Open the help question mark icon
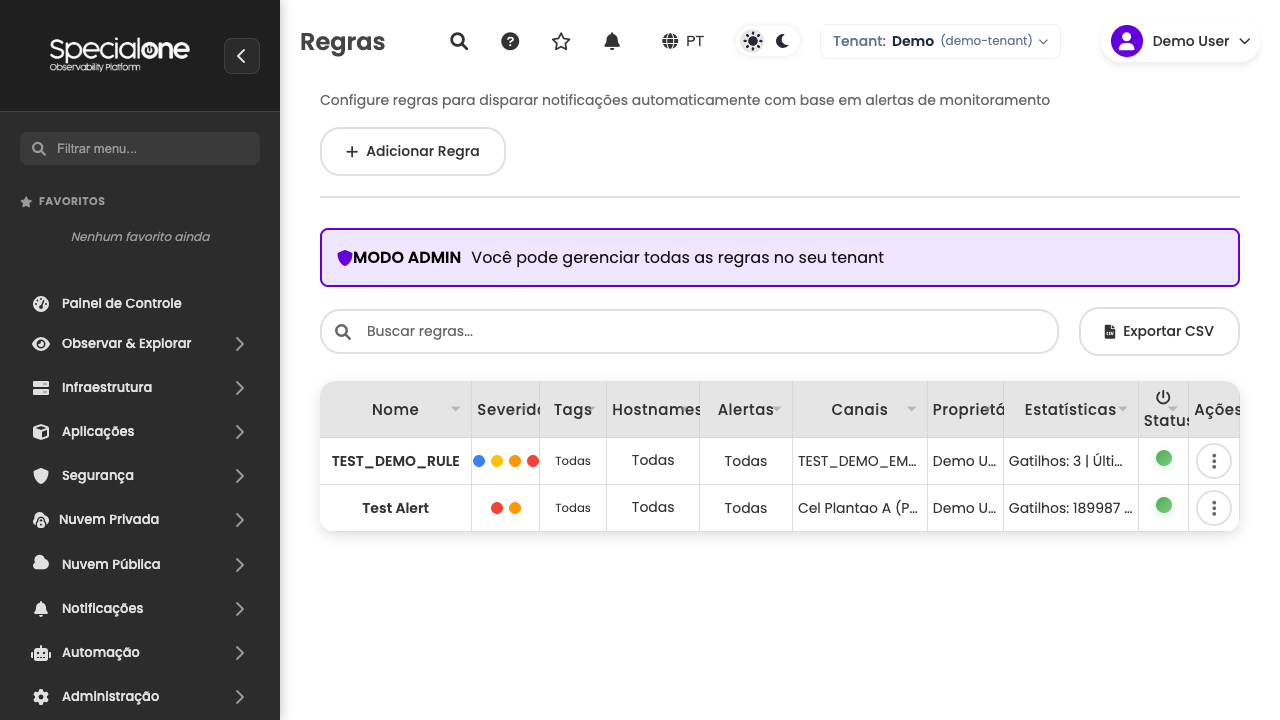Screen dimensions: 1280x720 click(x=510, y=41)
